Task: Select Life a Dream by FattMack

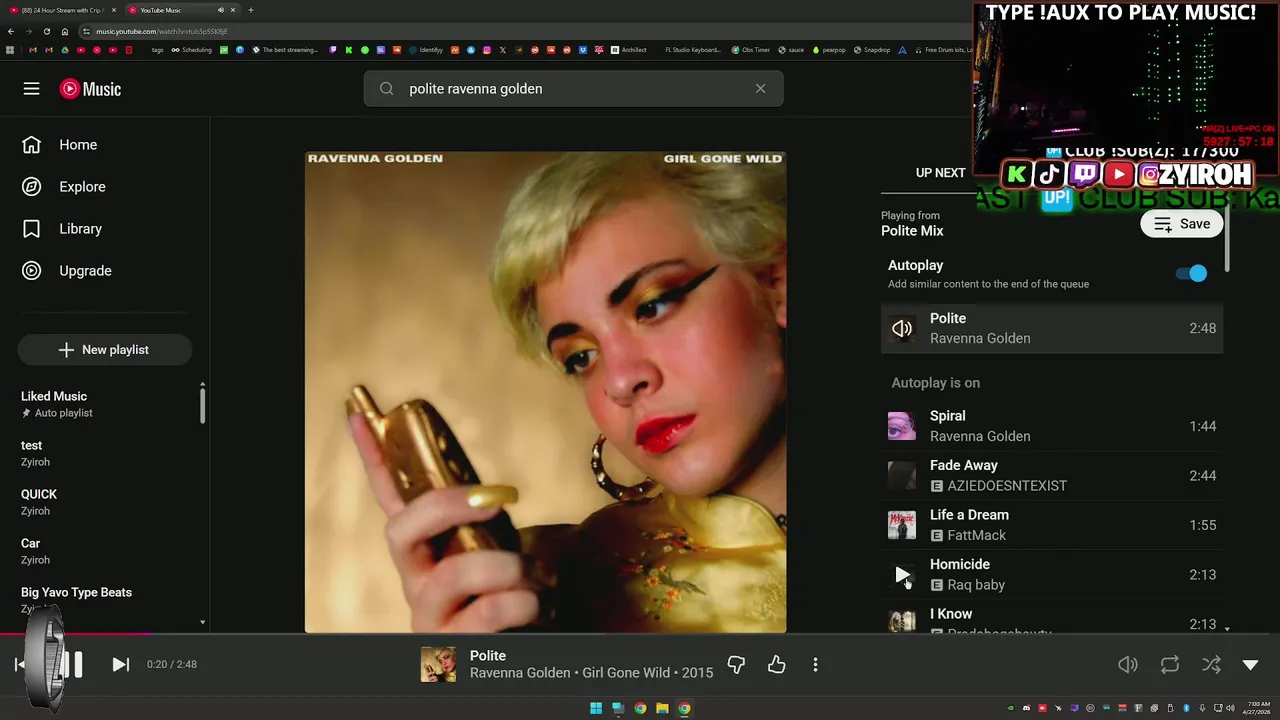Action: 1052,525
